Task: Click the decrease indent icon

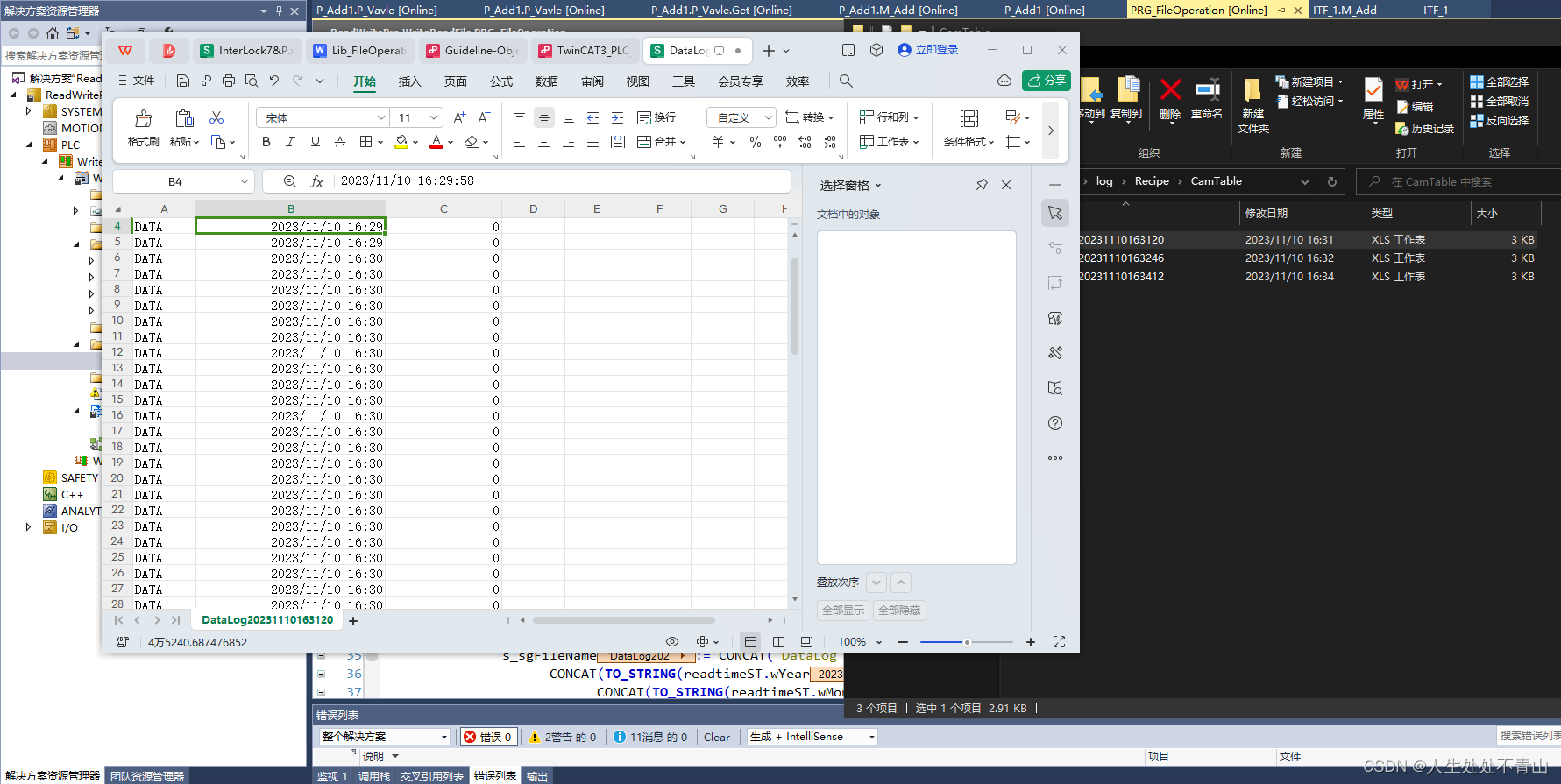Action: [592, 117]
